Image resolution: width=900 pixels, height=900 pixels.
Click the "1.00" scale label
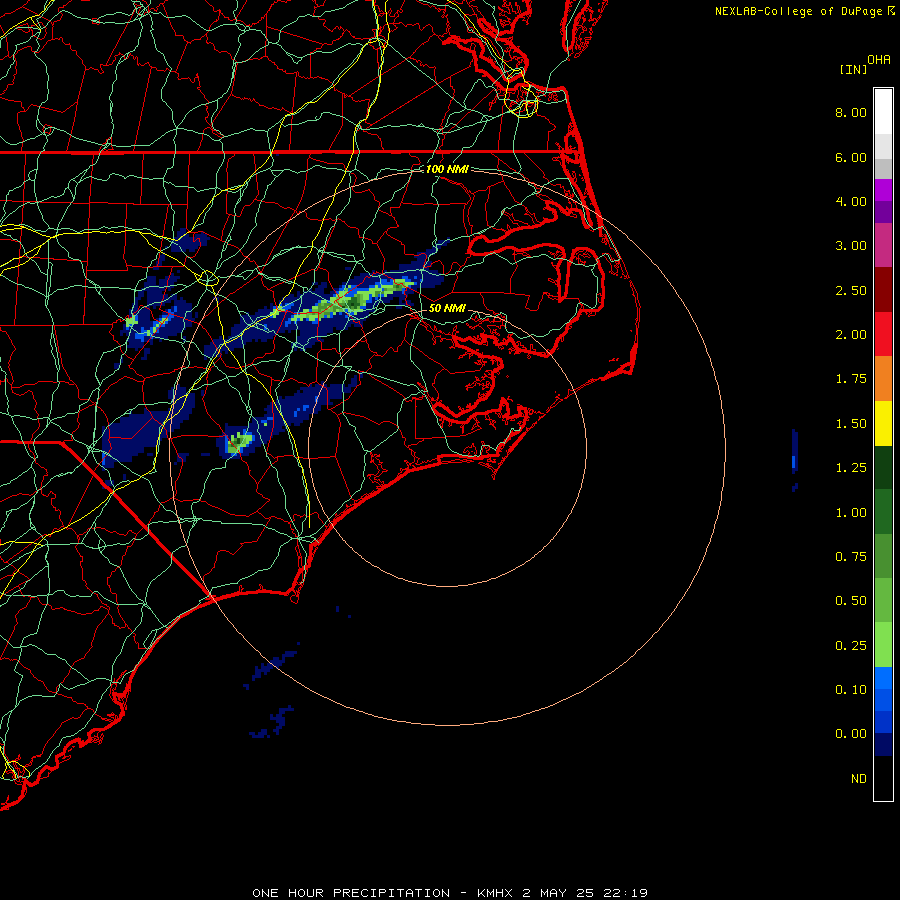tap(851, 513)
